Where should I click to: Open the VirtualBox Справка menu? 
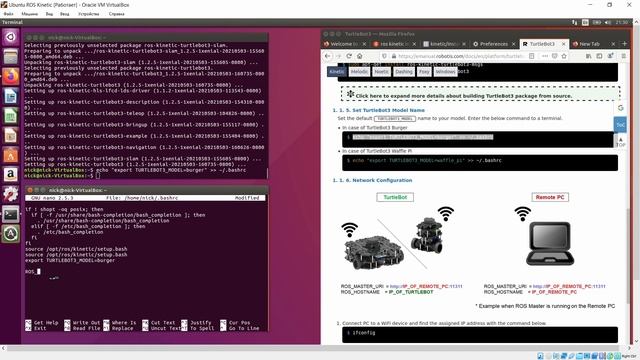[117, 13]
